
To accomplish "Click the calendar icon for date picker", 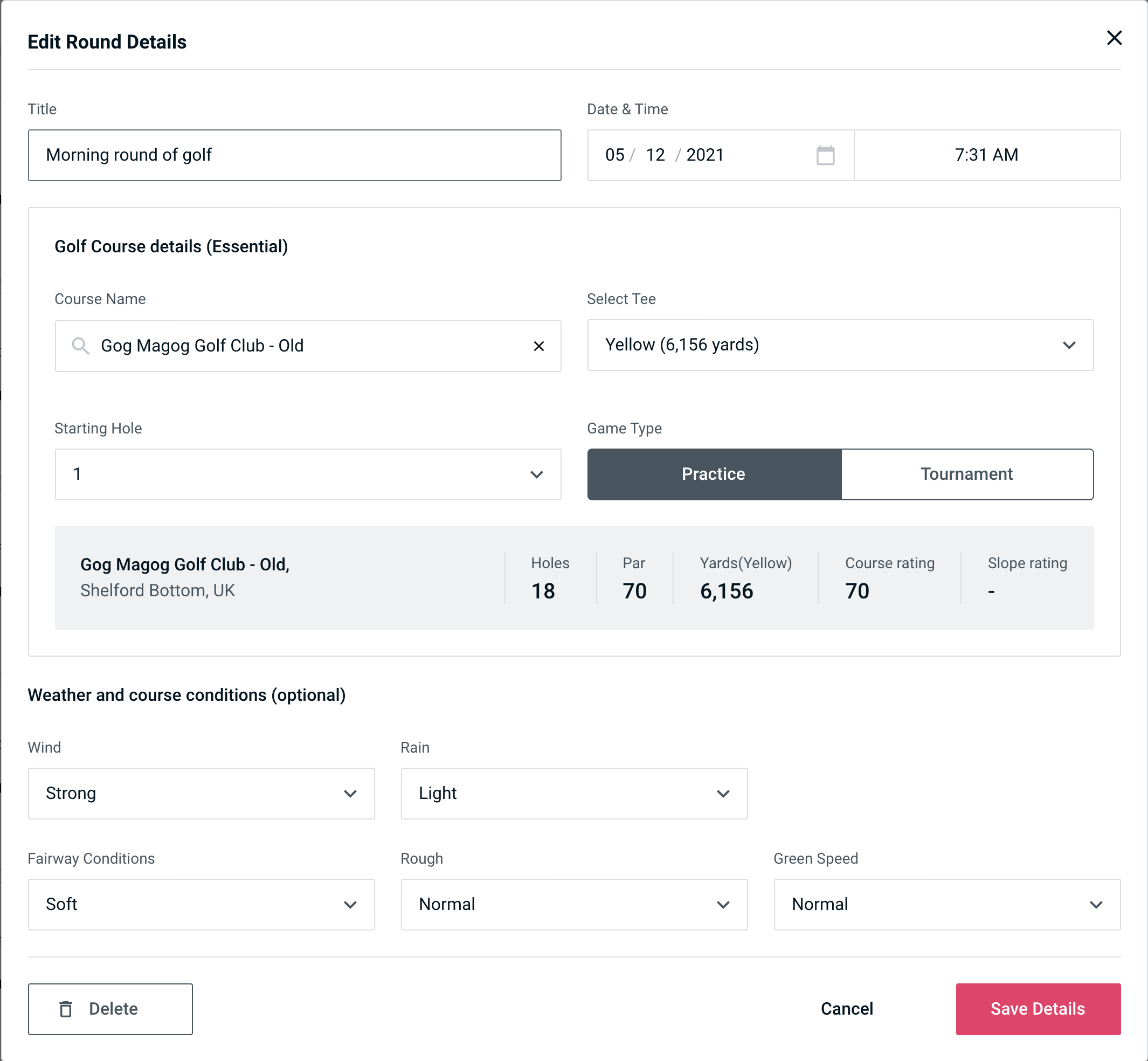I will 825,155.
